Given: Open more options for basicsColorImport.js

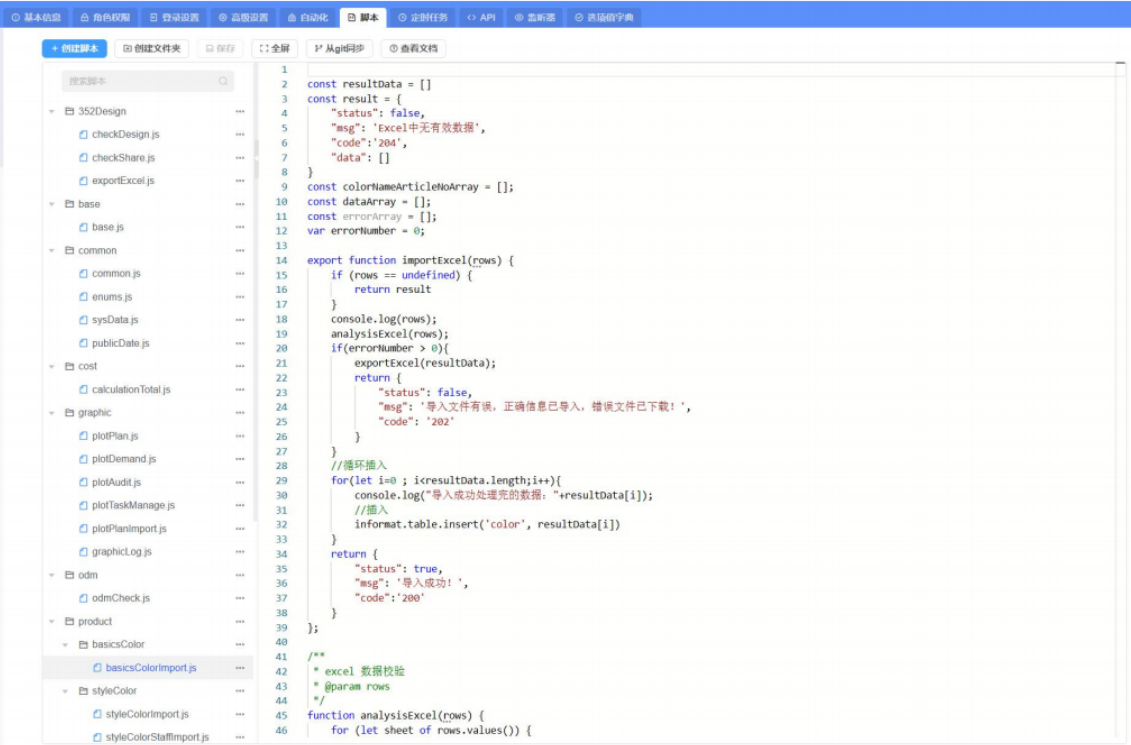Looking at the screenshot, I should point(240,668).
